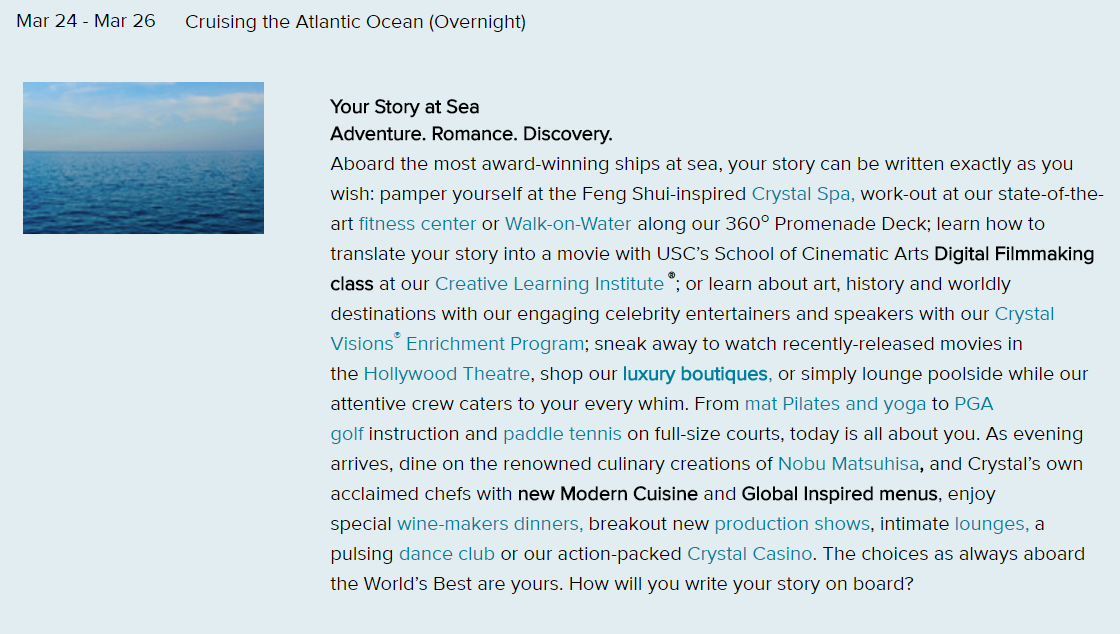Open the lounges link
Image resolution: width=1120 pixels, height=634 pixels.
[991, 524]
